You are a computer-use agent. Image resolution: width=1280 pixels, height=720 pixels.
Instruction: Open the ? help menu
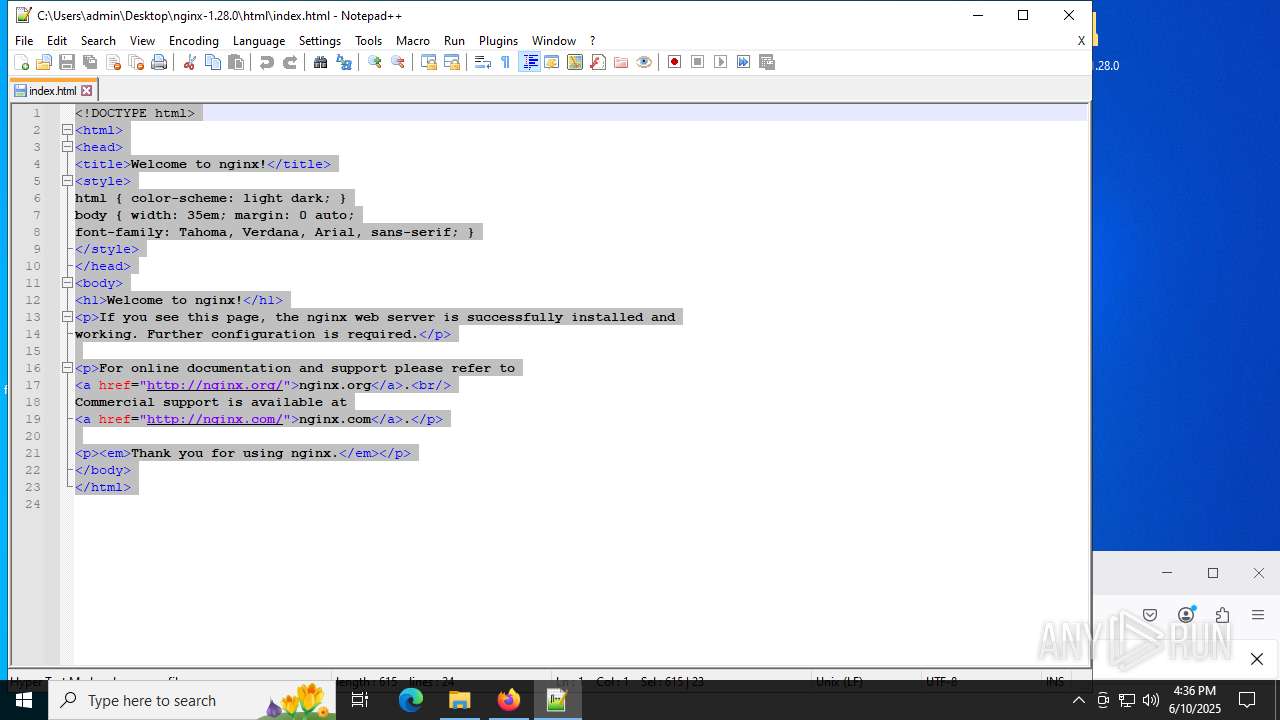coord(592,41)
